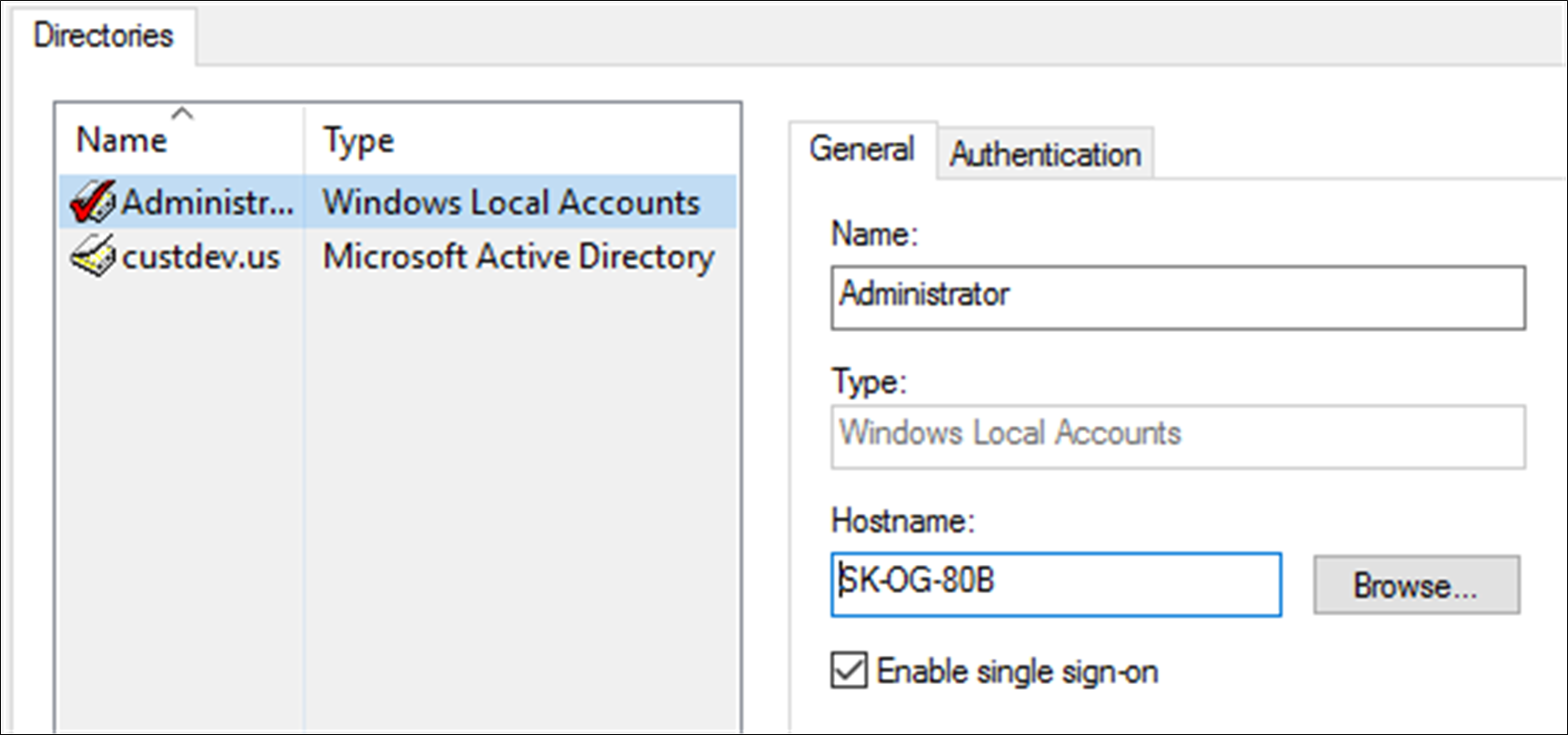The height and width of the screenshot is (735, 1568).
Task: Click the custdev.us directory icon
Action: click(93, 256)
